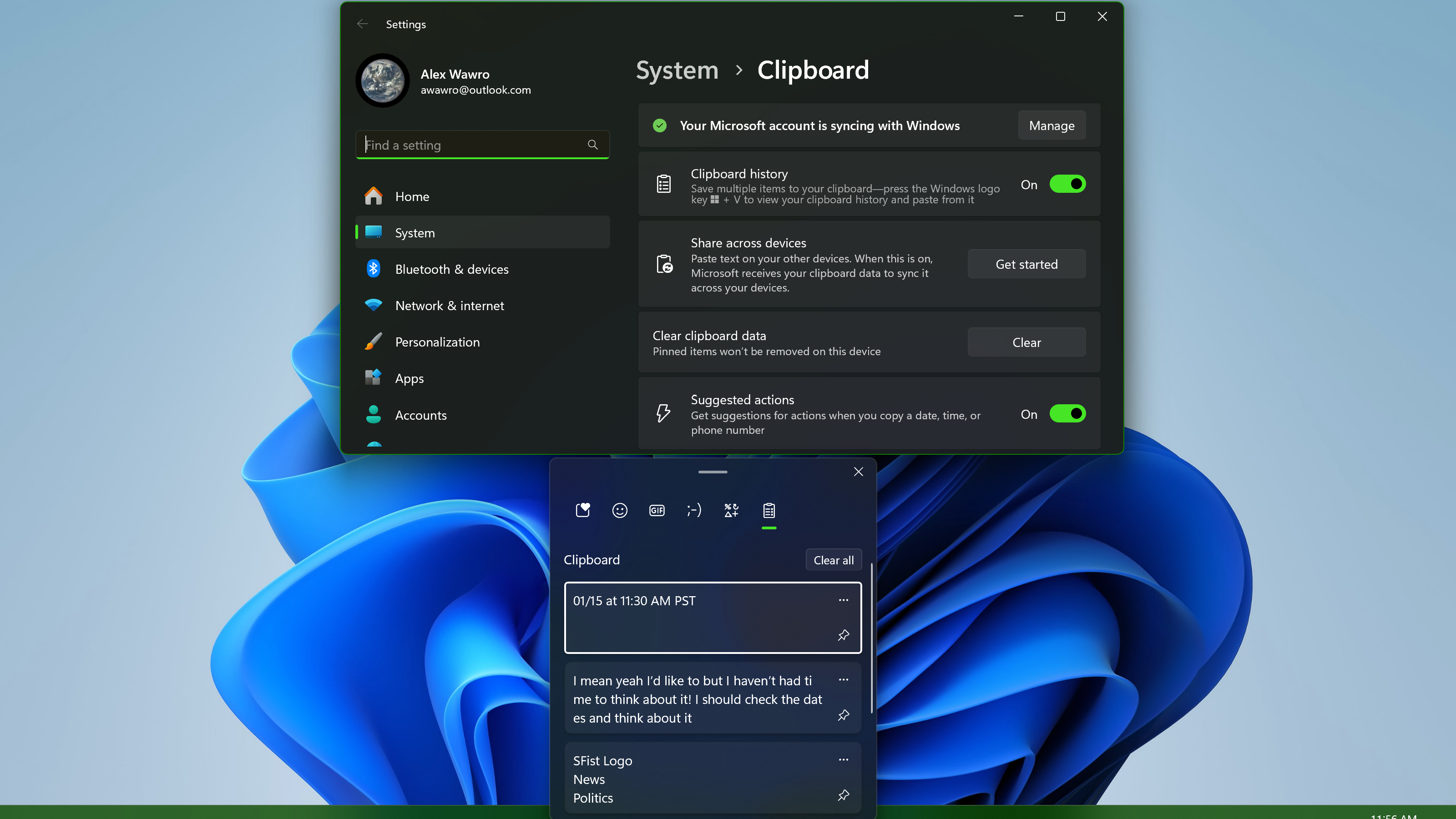Switch to Personalization settings

437,342
